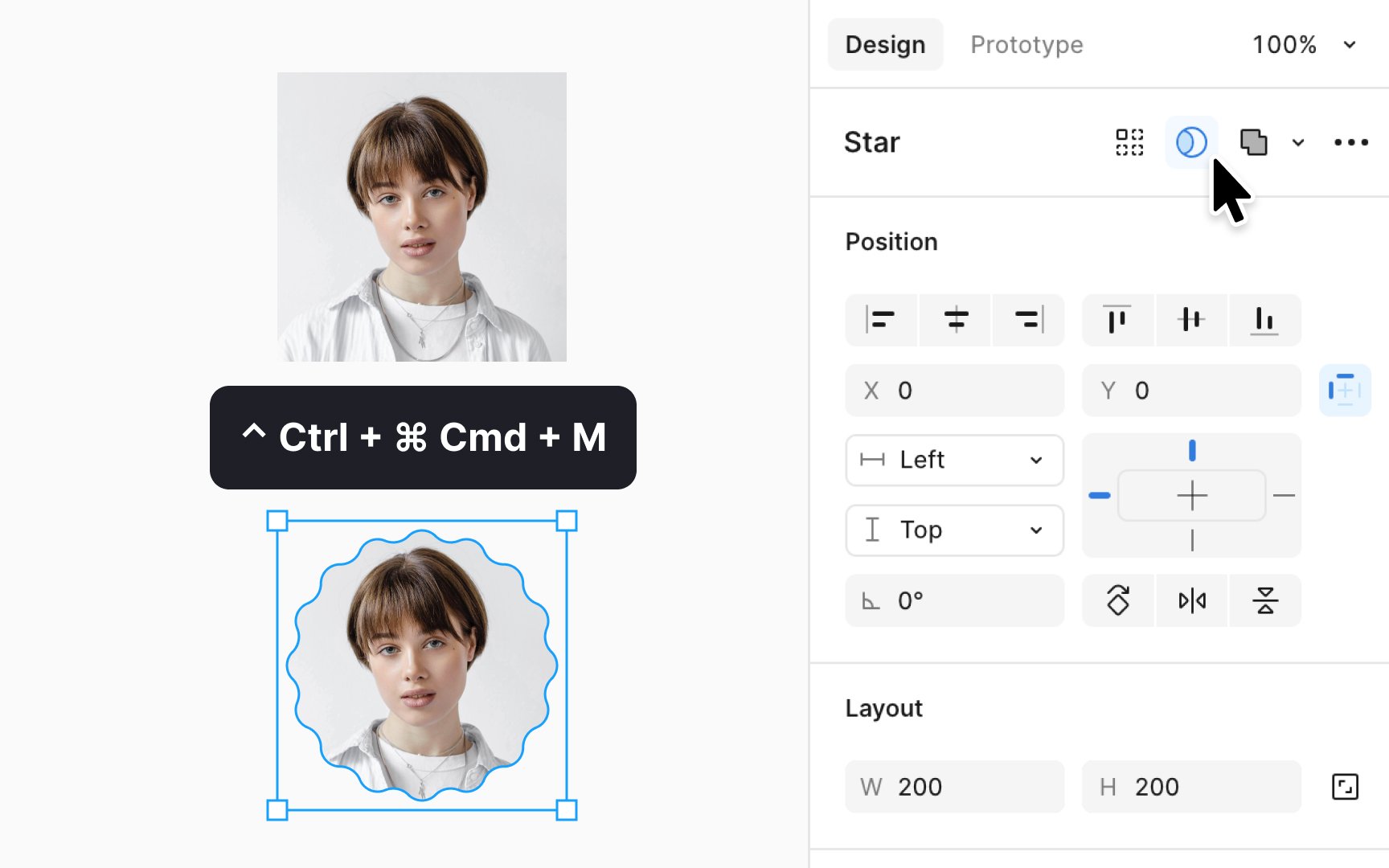Open the 100% zoom dropdown
The width and height of the screenshot is (1389, 868).
1304,44
